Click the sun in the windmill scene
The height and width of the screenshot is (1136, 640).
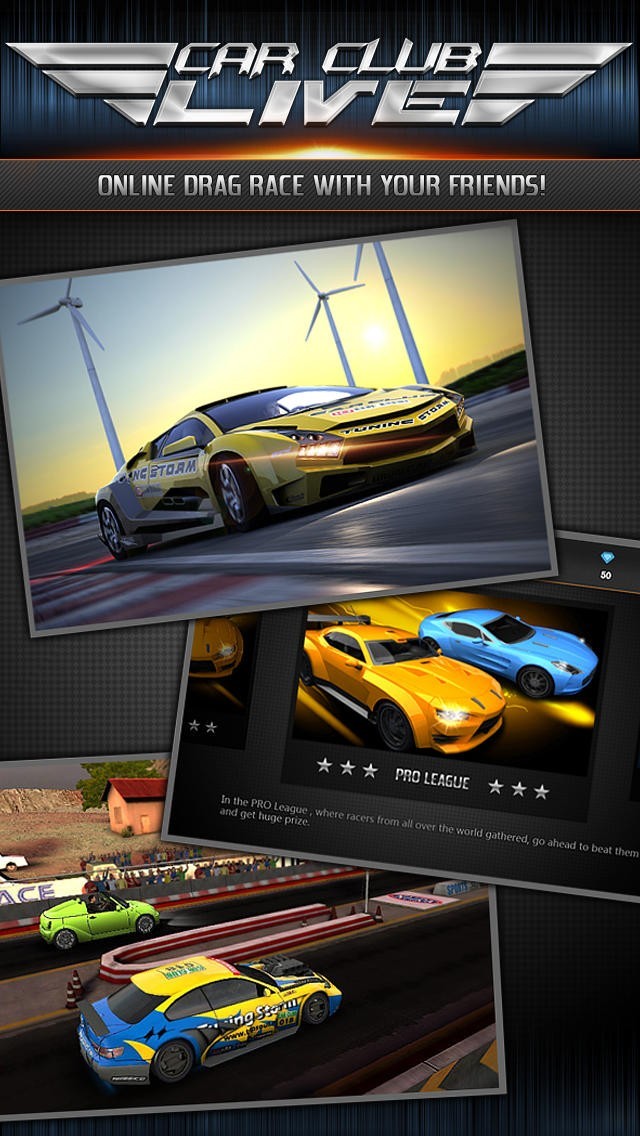[x=375, y=335]
